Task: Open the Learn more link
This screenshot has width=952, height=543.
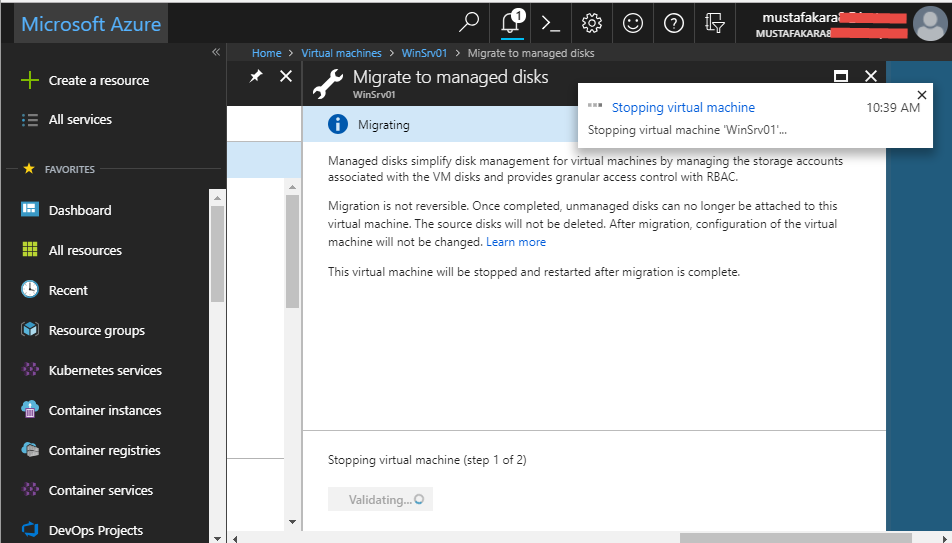Action: (x=516, y=242)
